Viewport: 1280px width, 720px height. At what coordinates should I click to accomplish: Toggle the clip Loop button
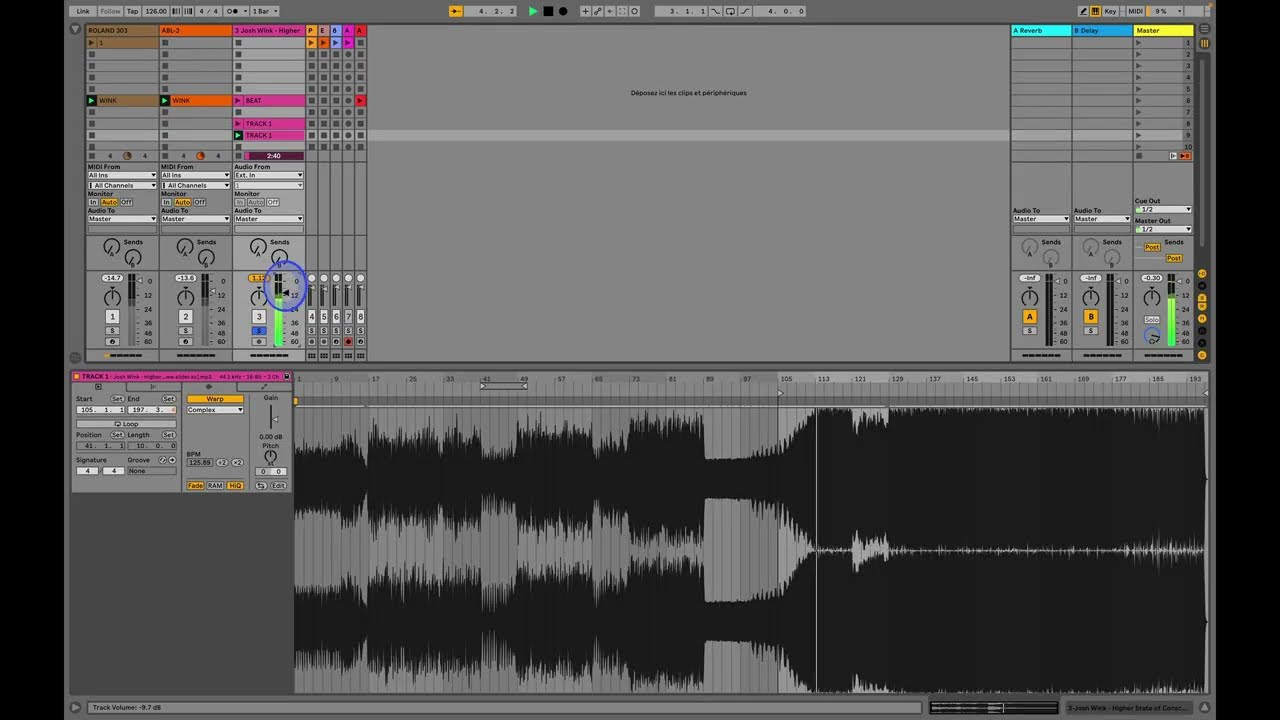pyautogui.click(x=126, y=424)
